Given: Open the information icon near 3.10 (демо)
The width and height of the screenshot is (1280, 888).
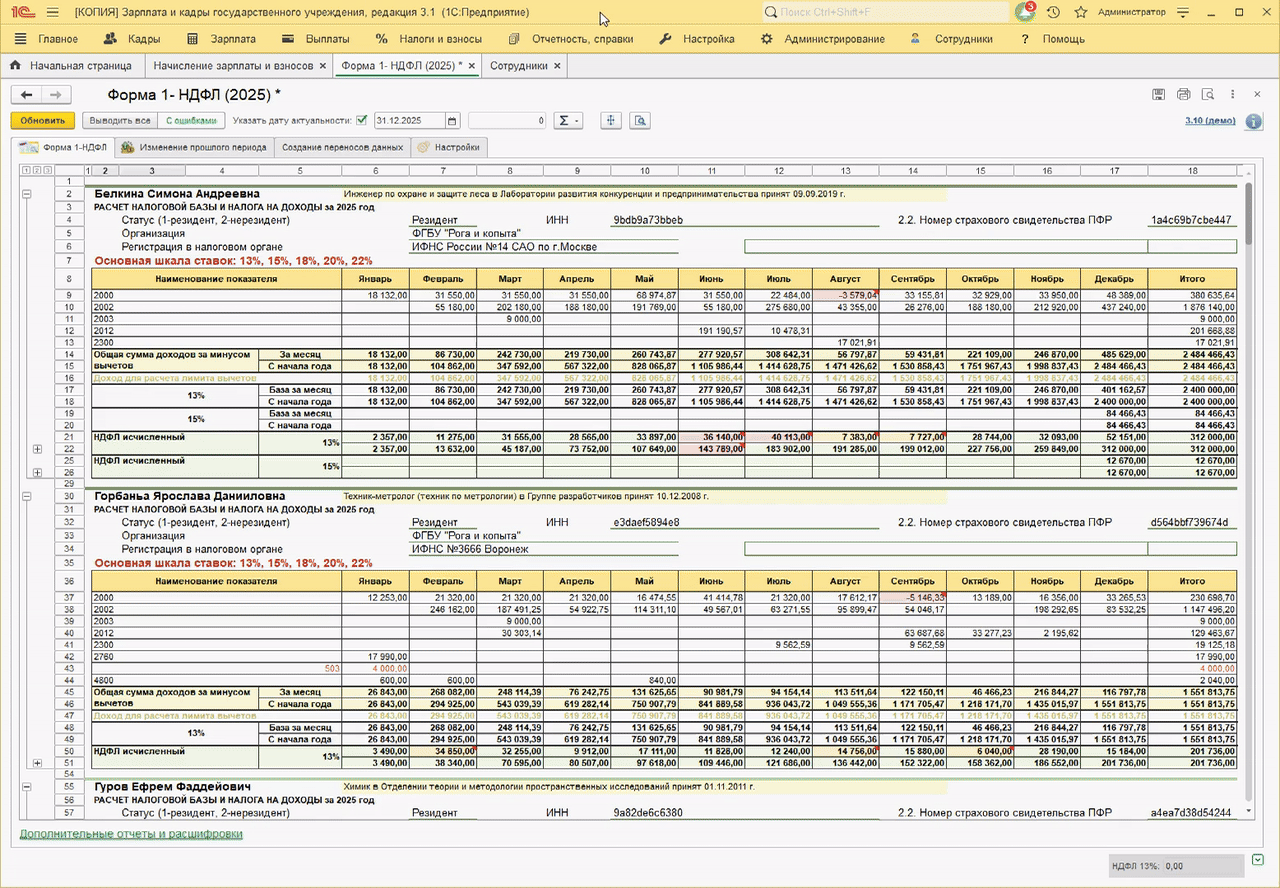Looking at the screenshot, I should click(1252, 121).
